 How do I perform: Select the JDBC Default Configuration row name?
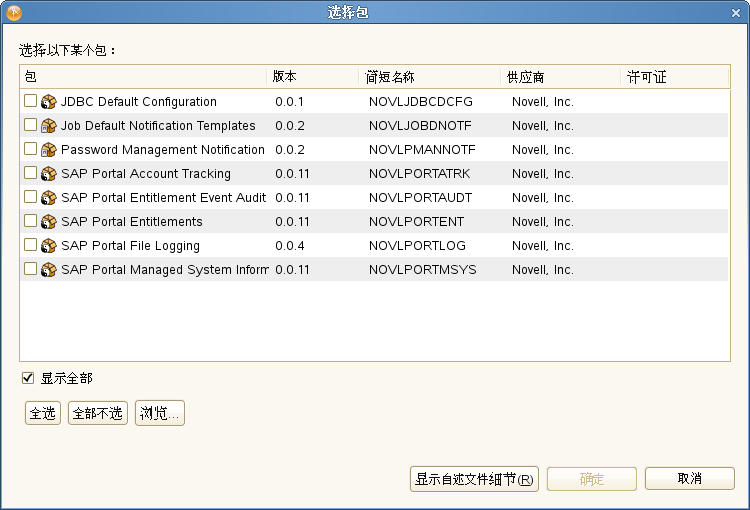pyautogui.click(x=139, y=101)
